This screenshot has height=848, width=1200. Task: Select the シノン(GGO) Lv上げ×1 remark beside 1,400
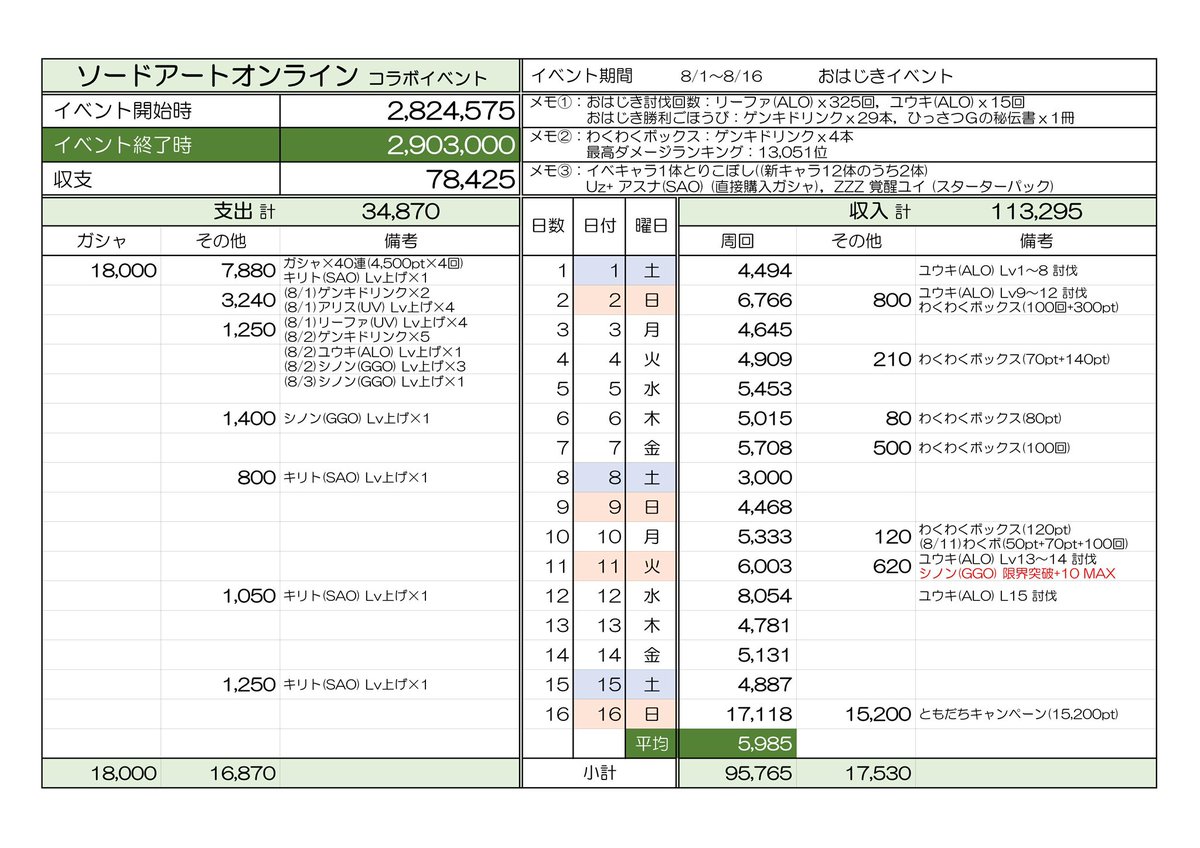pyautogui.click(x=356, y=419)
